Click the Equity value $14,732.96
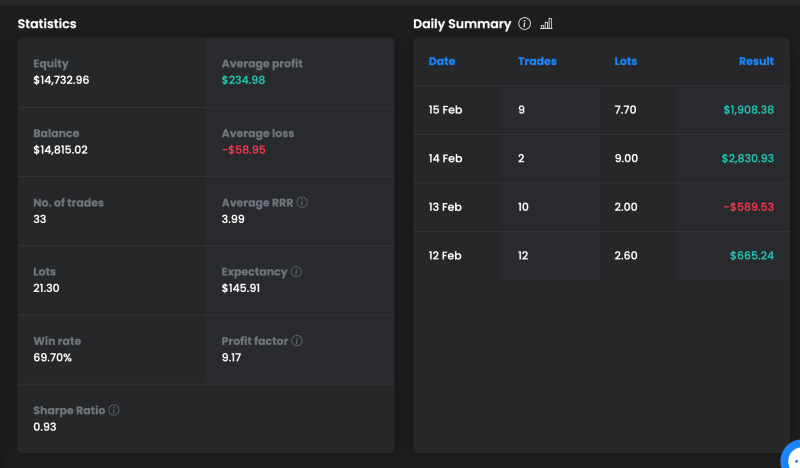This screenshot has height=468, width=800. [61, 80]
